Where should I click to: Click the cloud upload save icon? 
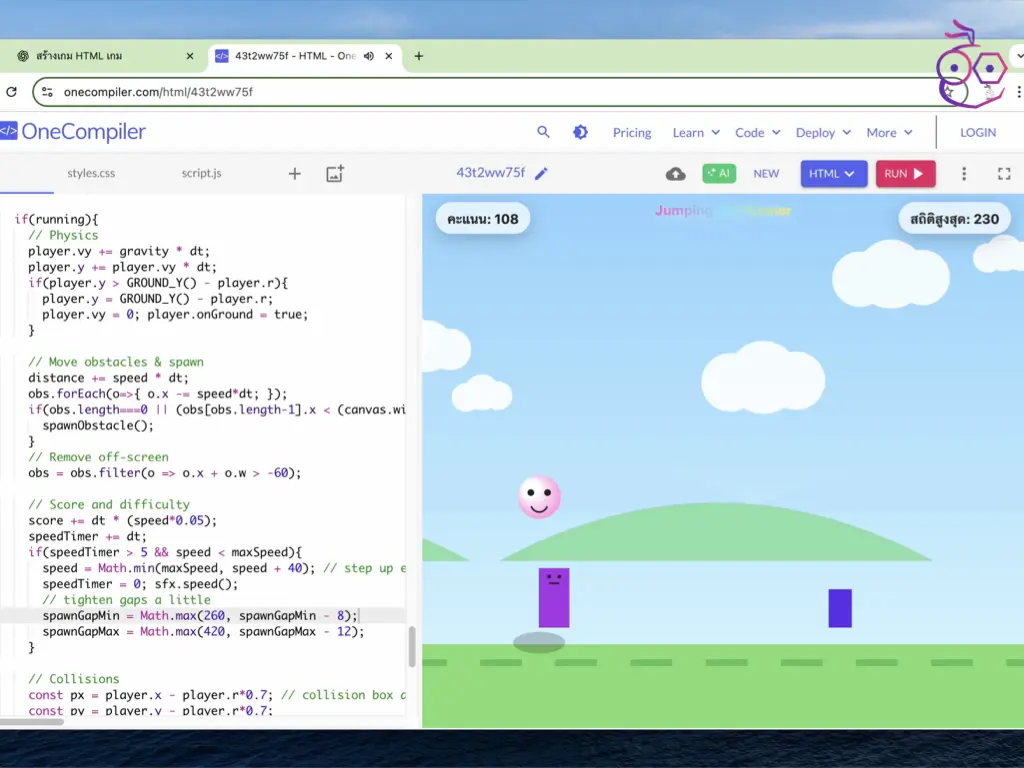[x=676, y=174]
